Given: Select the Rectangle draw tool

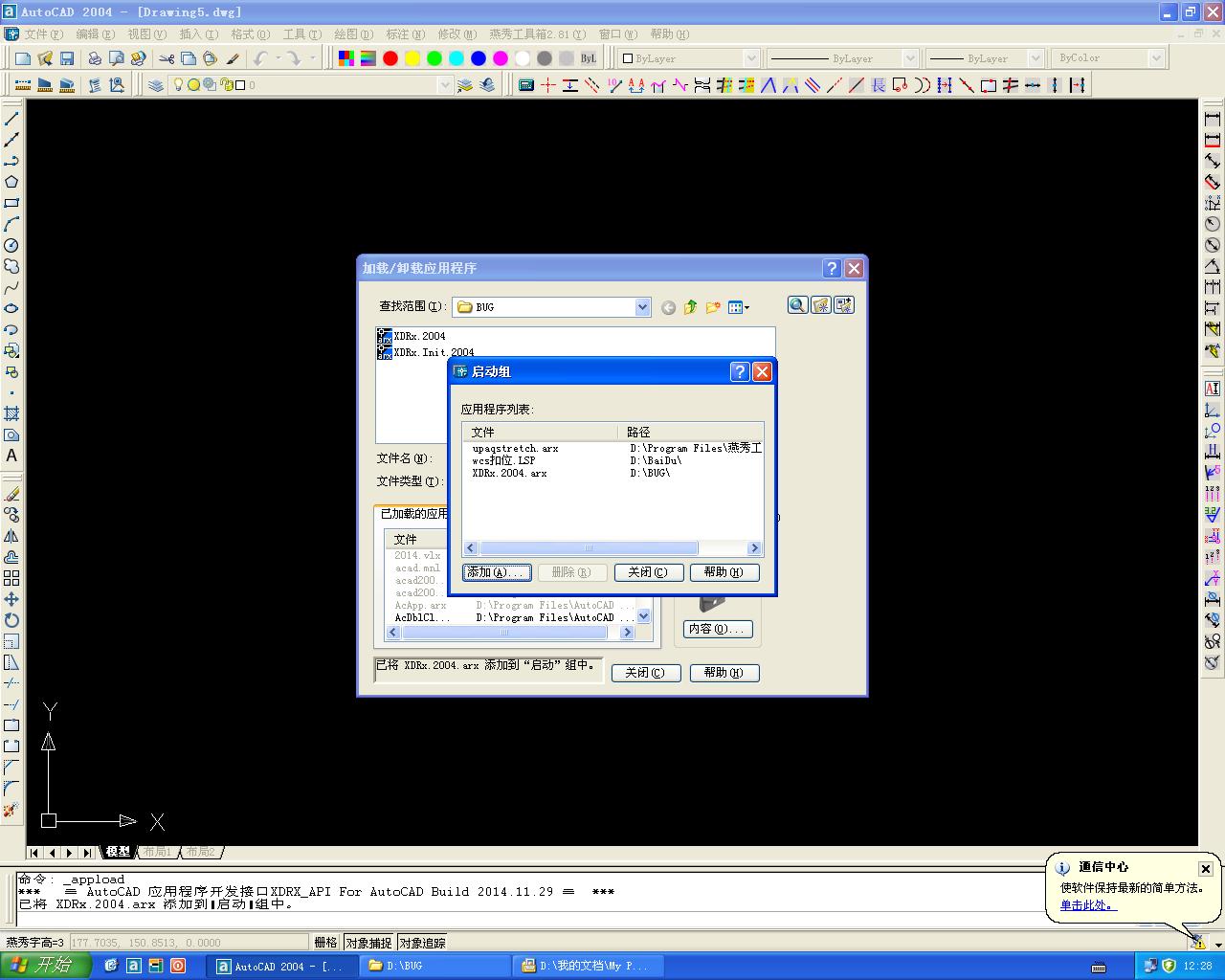Looking at the screenshot, I should point(11,203).
